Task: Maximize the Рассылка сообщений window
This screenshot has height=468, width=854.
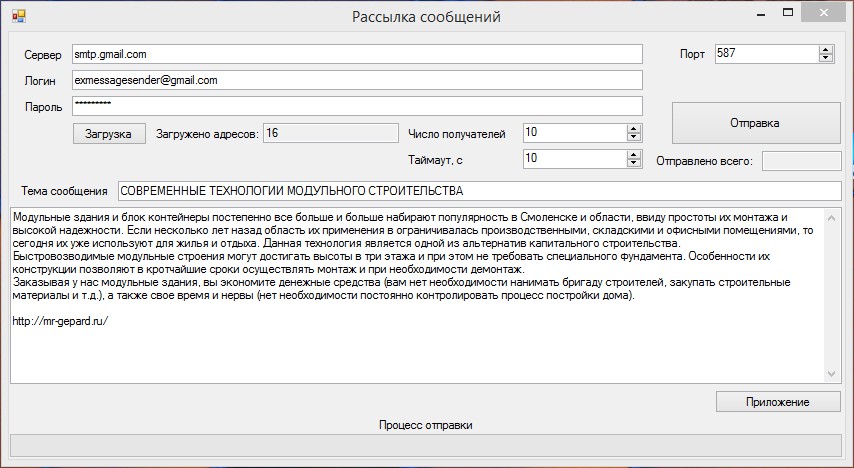Action: (x=788, y=13)
